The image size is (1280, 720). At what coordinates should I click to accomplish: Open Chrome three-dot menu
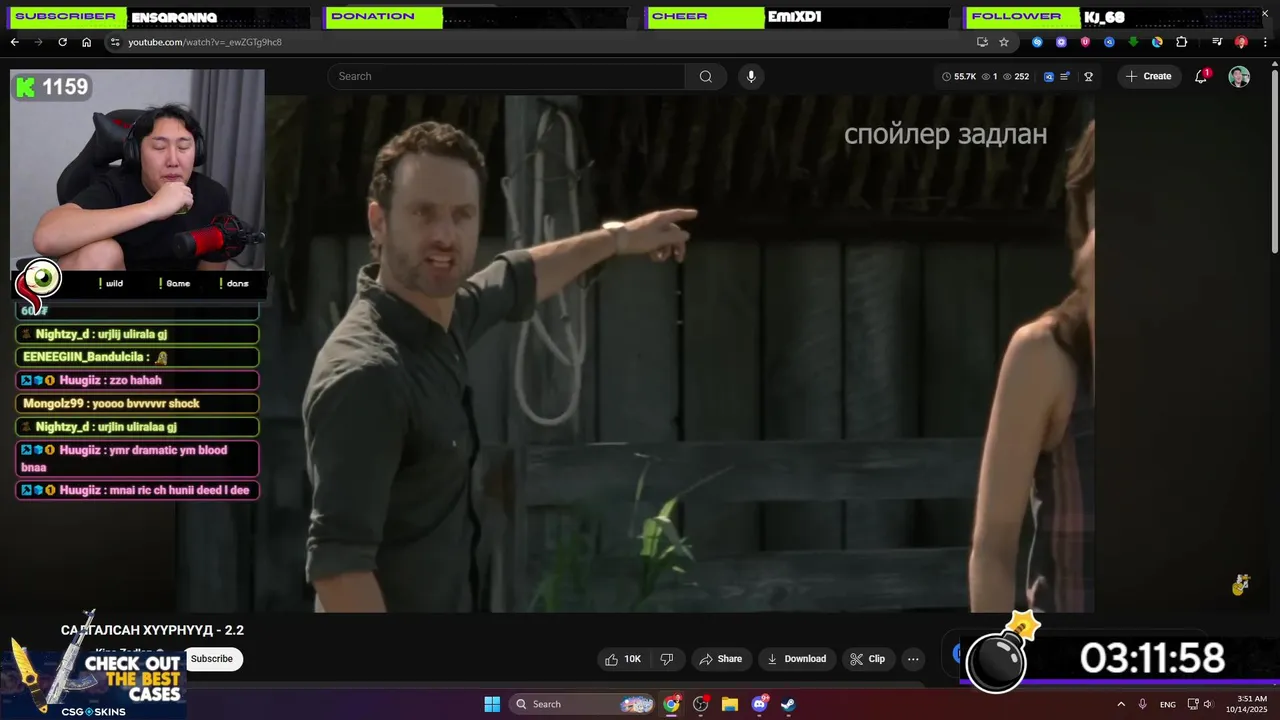coord(1265,42)
